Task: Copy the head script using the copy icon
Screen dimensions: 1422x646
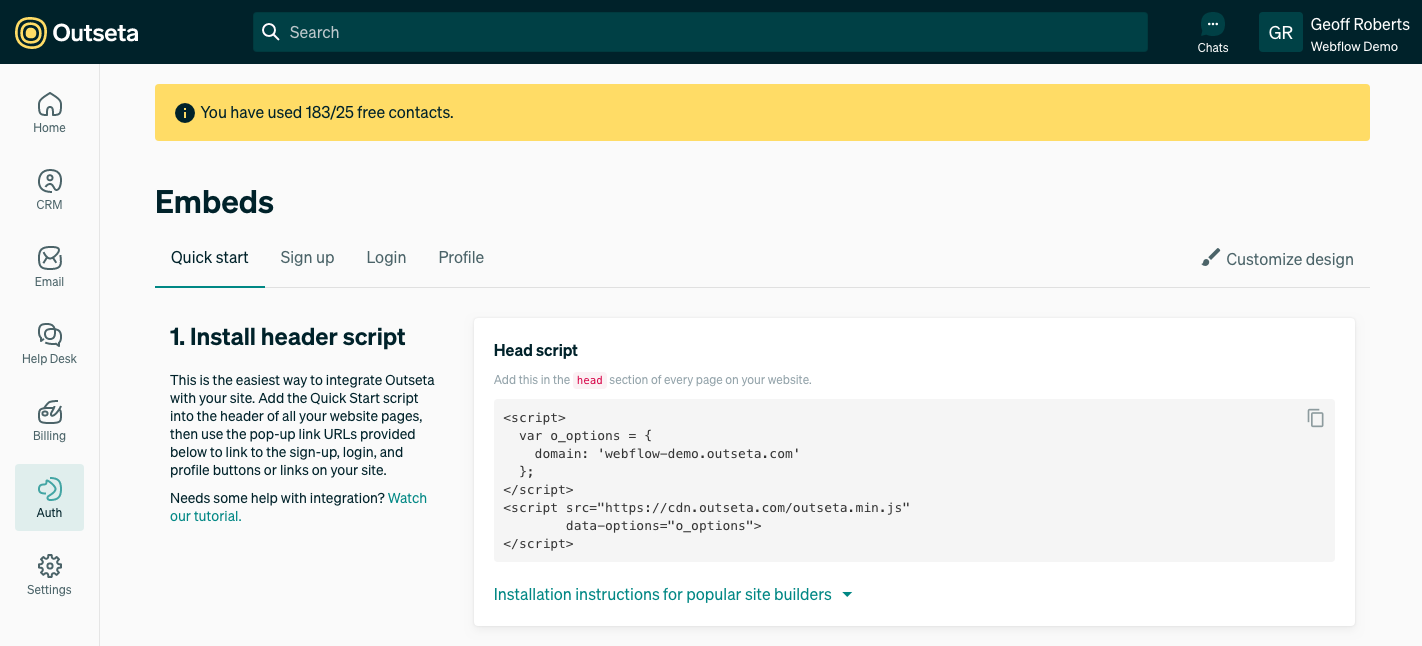Action: (x=1315, y=418)
